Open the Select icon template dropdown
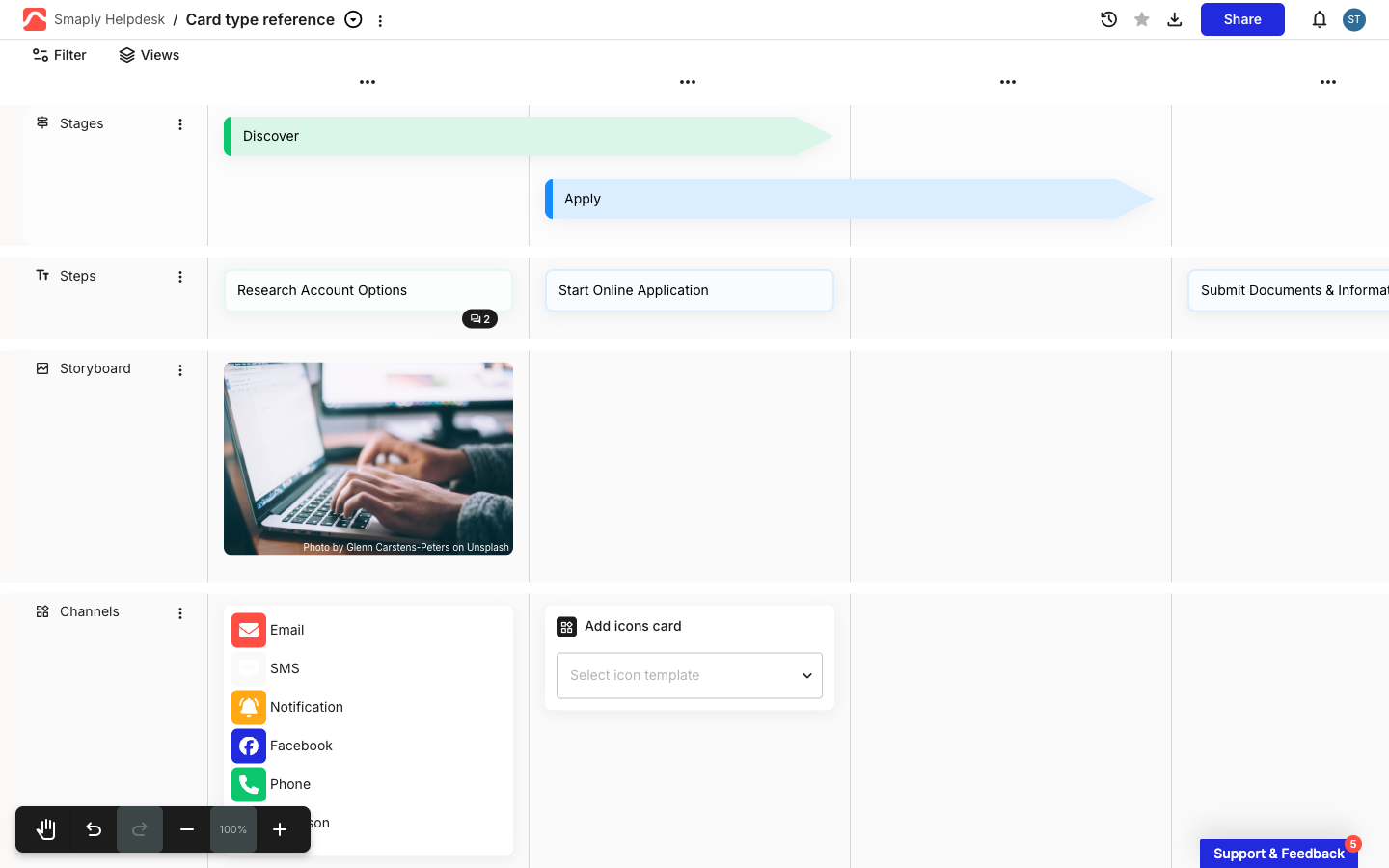The height and width of the screenshot is (868, 1389). (x=690, y=675)
